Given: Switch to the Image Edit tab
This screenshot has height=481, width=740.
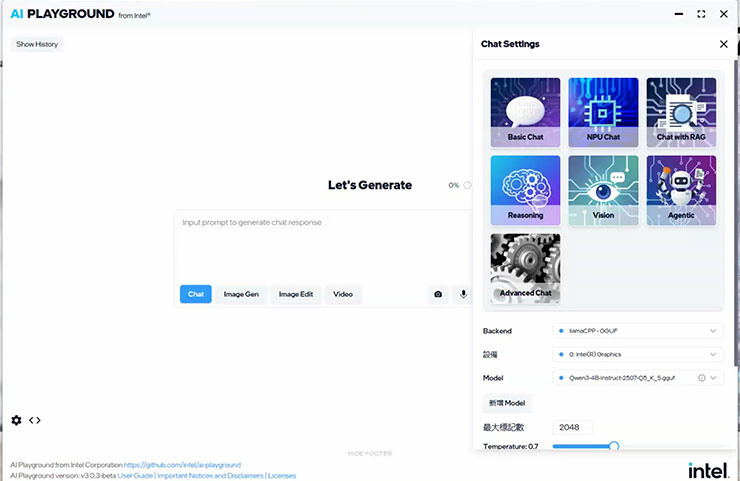Looking at the screenshot, I should (296, 294).
